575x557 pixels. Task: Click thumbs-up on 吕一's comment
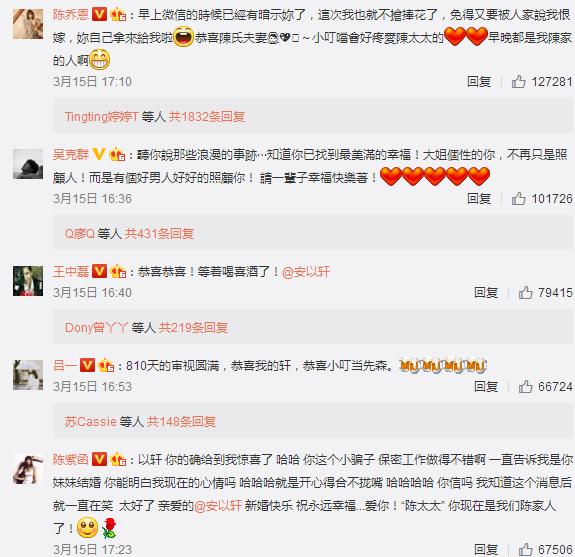[525, 386]
